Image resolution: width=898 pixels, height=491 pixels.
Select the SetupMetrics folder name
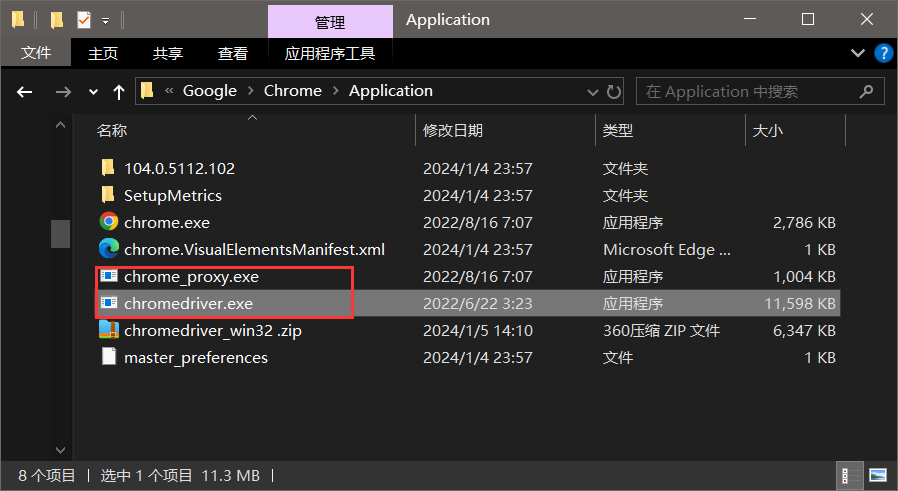point(172,195)
